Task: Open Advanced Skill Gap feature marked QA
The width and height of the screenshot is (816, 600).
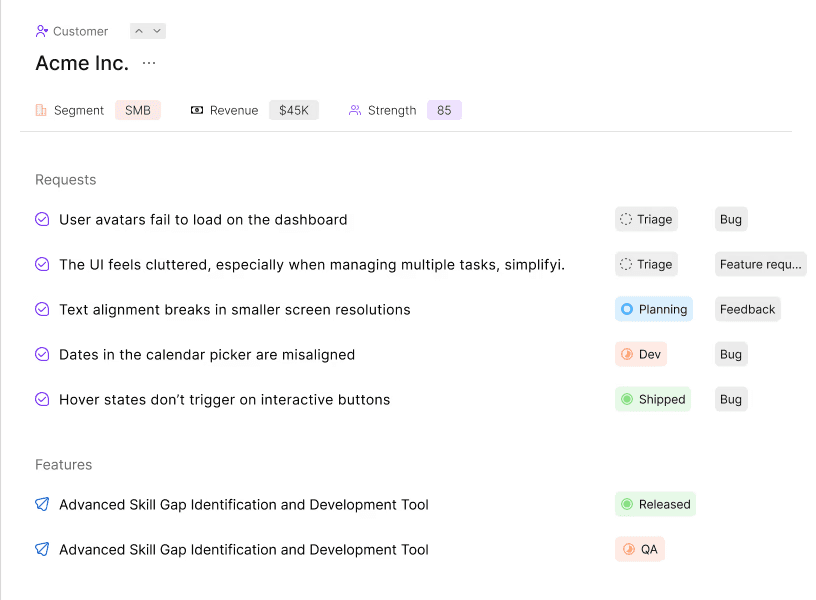Action: pos(244,550)
